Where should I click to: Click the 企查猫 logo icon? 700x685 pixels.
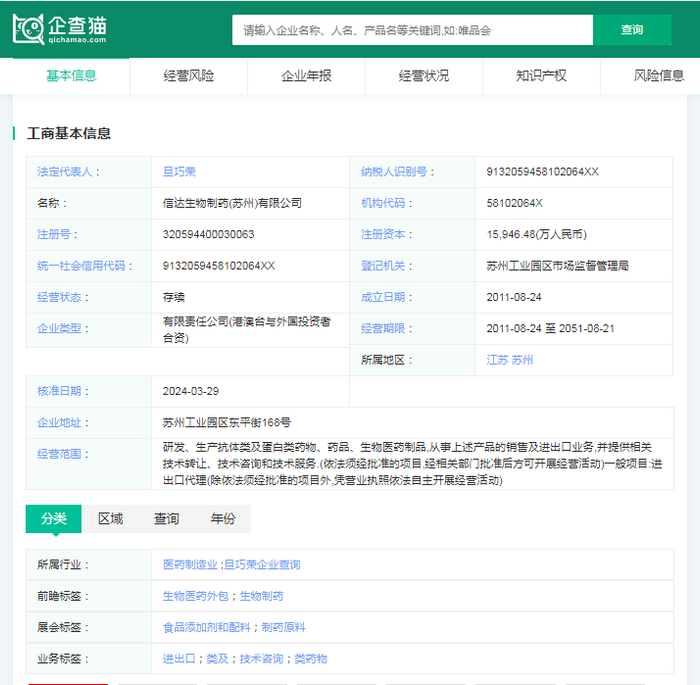click(29, 29)
